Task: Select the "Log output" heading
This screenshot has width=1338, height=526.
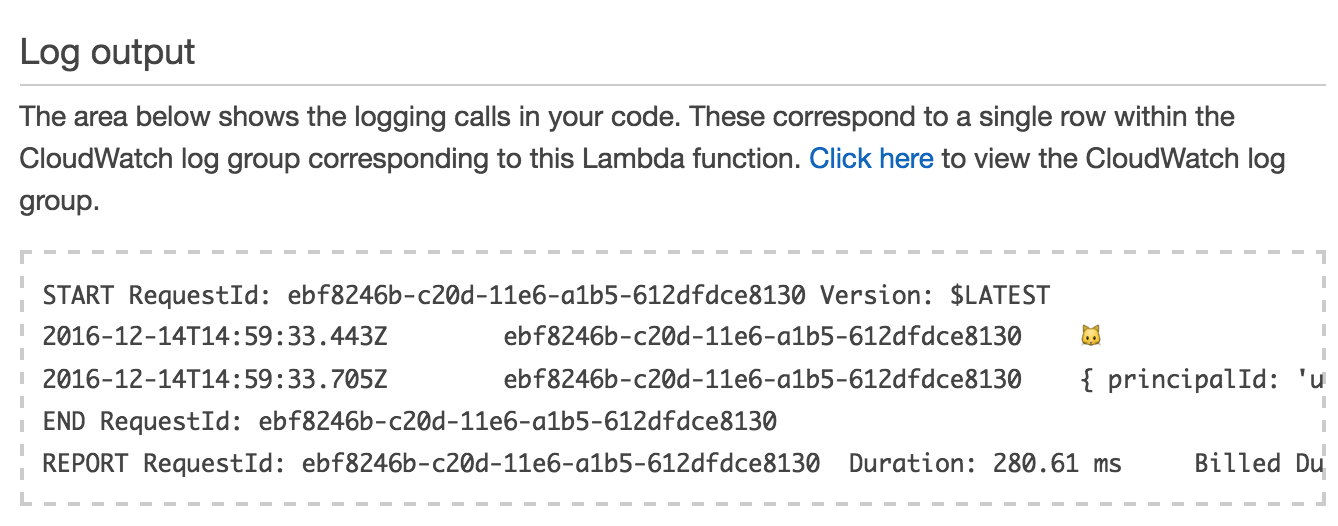Action: coord(108,52)
